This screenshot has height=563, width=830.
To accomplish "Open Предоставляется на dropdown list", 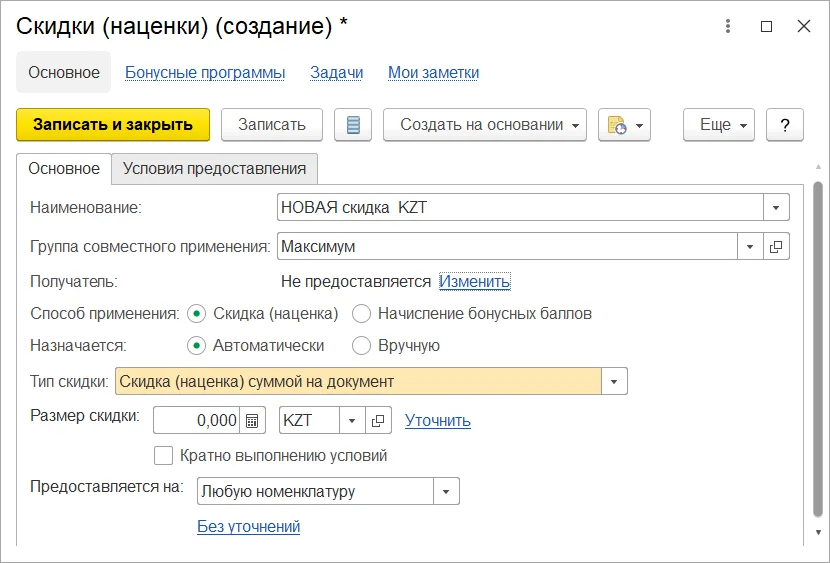I will coord(446,492).
